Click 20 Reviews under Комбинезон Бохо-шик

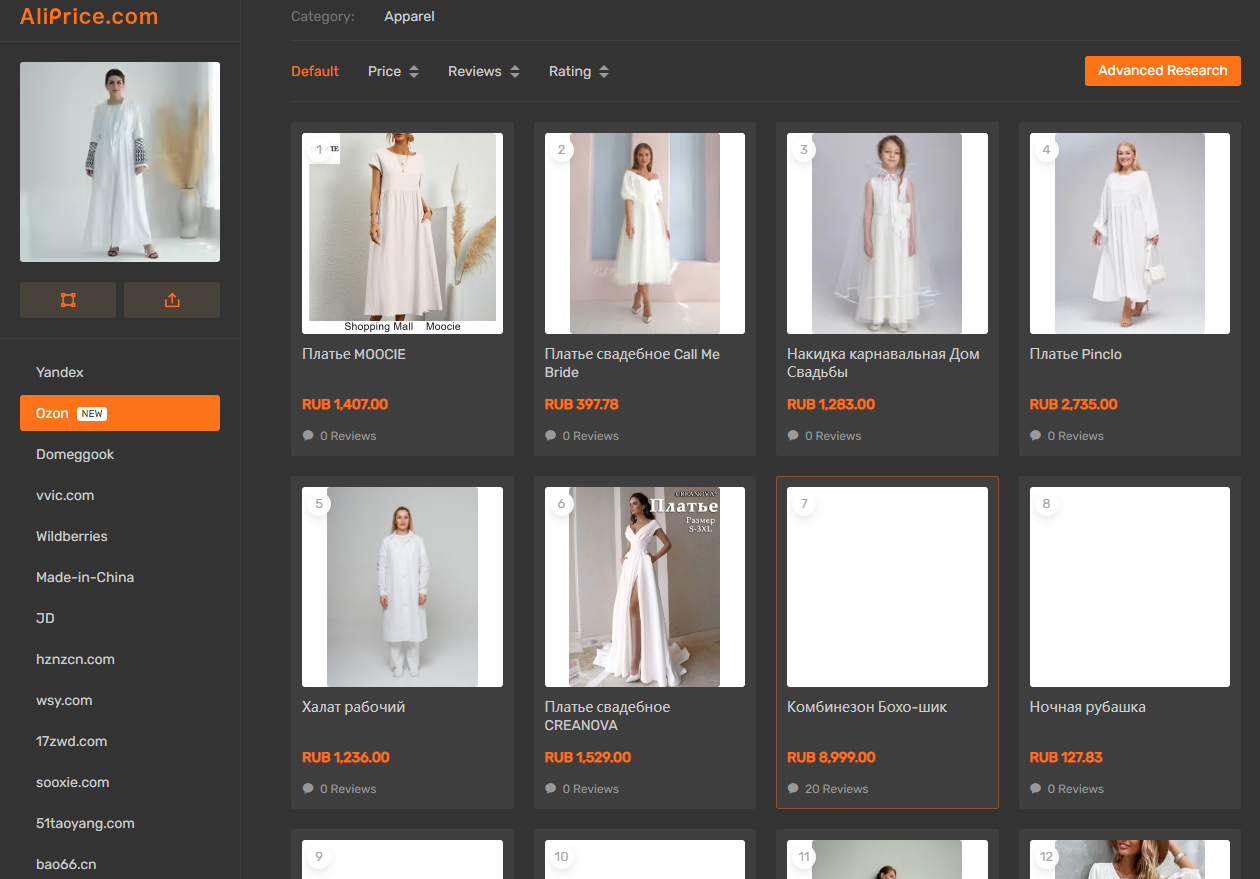click(836, 789)
